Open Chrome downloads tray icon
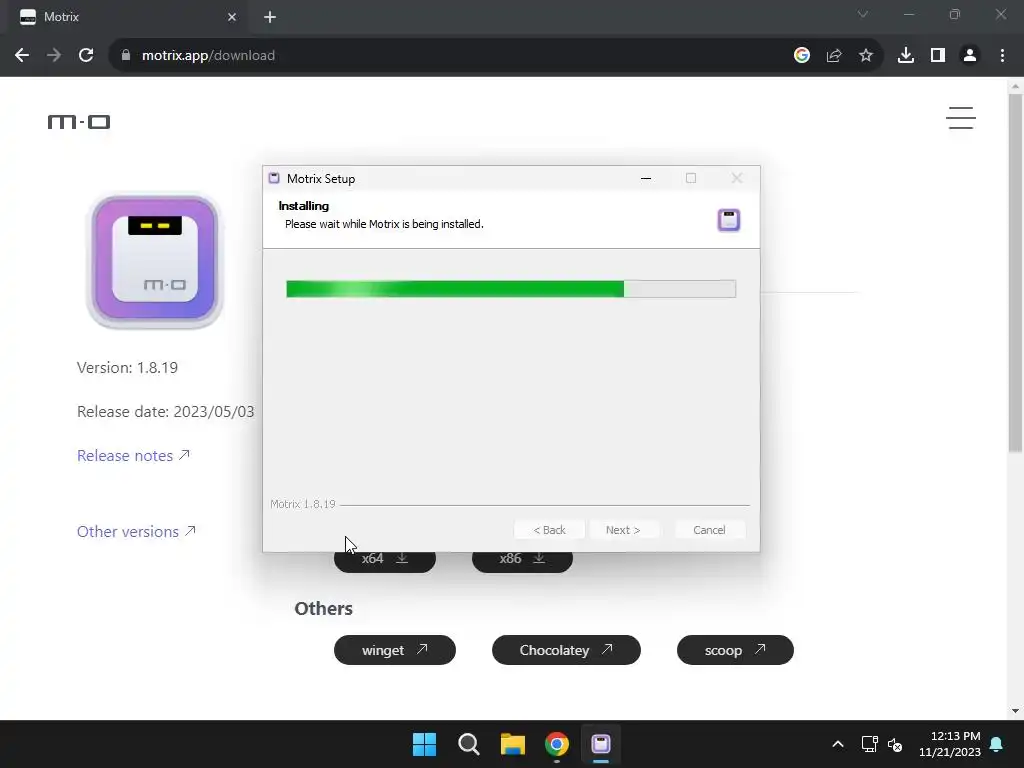This screenshot has height=768, width=1024. [x=906, y=56]
